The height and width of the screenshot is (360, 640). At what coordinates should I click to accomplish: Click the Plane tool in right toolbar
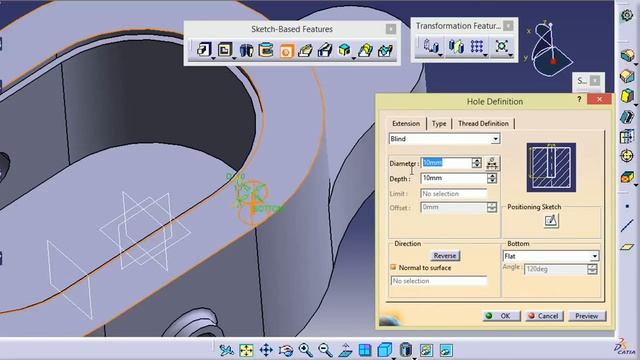627,247
